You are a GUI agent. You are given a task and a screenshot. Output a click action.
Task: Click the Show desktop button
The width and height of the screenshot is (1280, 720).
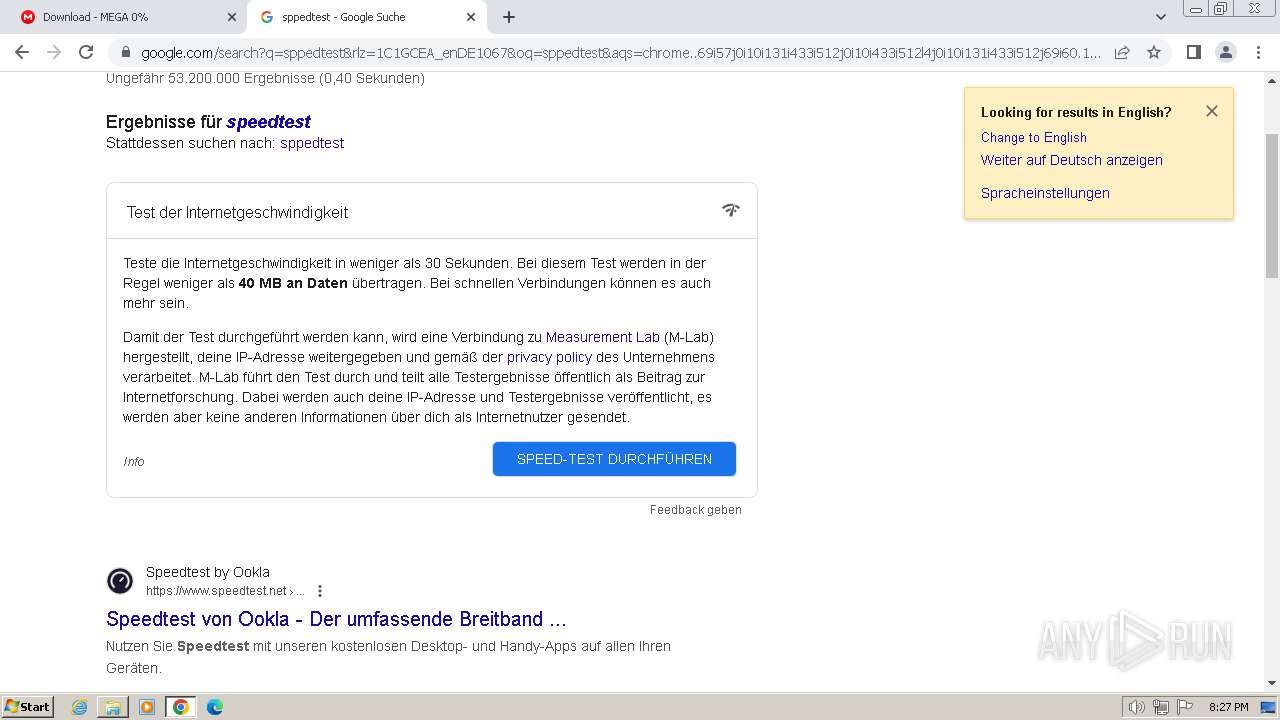(x=1269, y=707)
